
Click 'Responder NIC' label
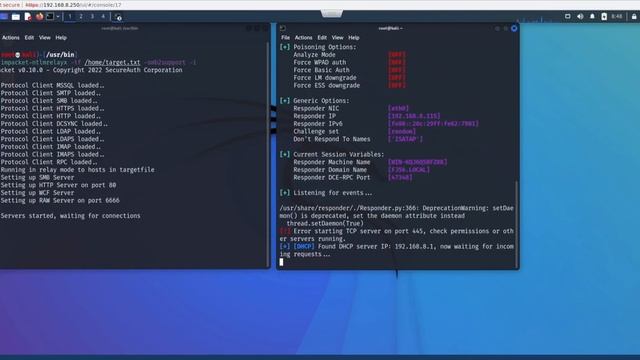coord(316,109)
